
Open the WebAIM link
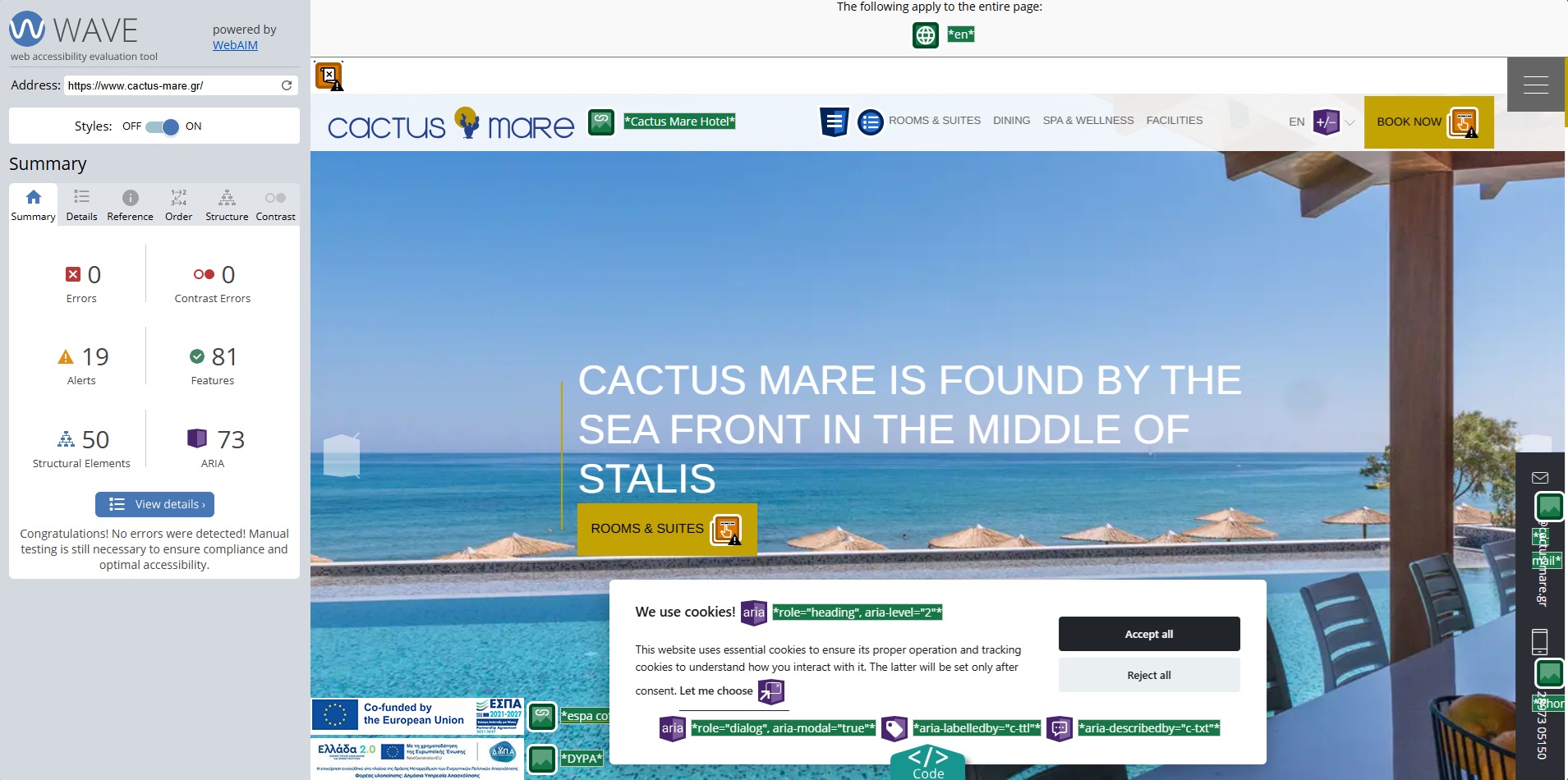click(x=235, y=45)
